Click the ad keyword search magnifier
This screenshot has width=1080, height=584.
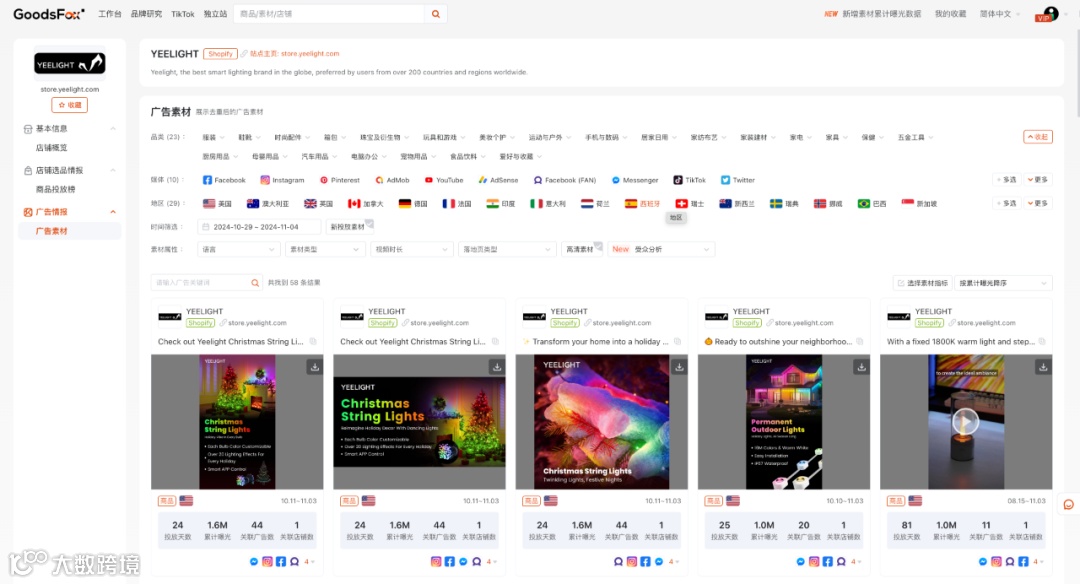pos(255,283)
